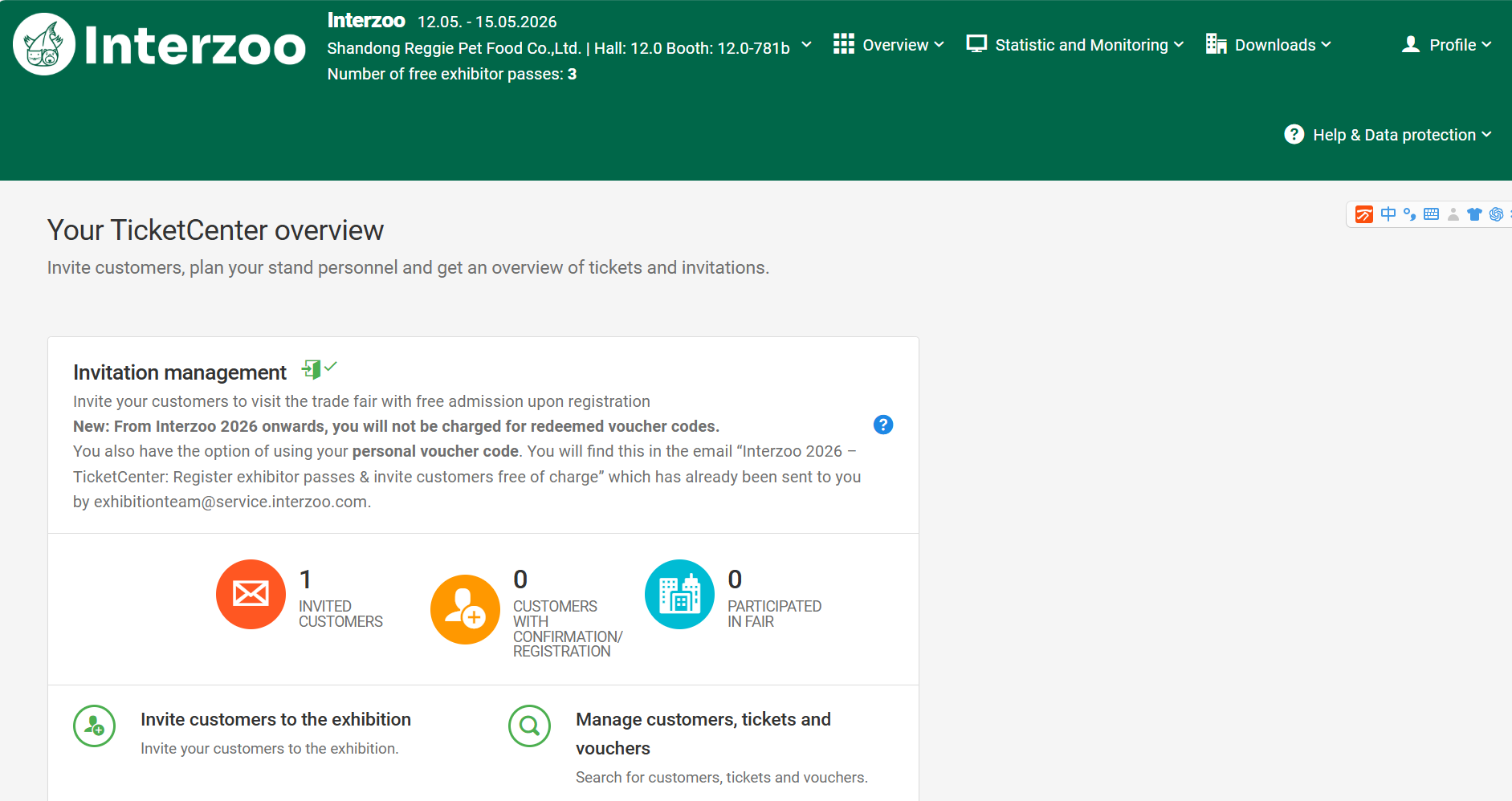Open the Downloads menu
1512x801 pixels.
point(1268,45)
